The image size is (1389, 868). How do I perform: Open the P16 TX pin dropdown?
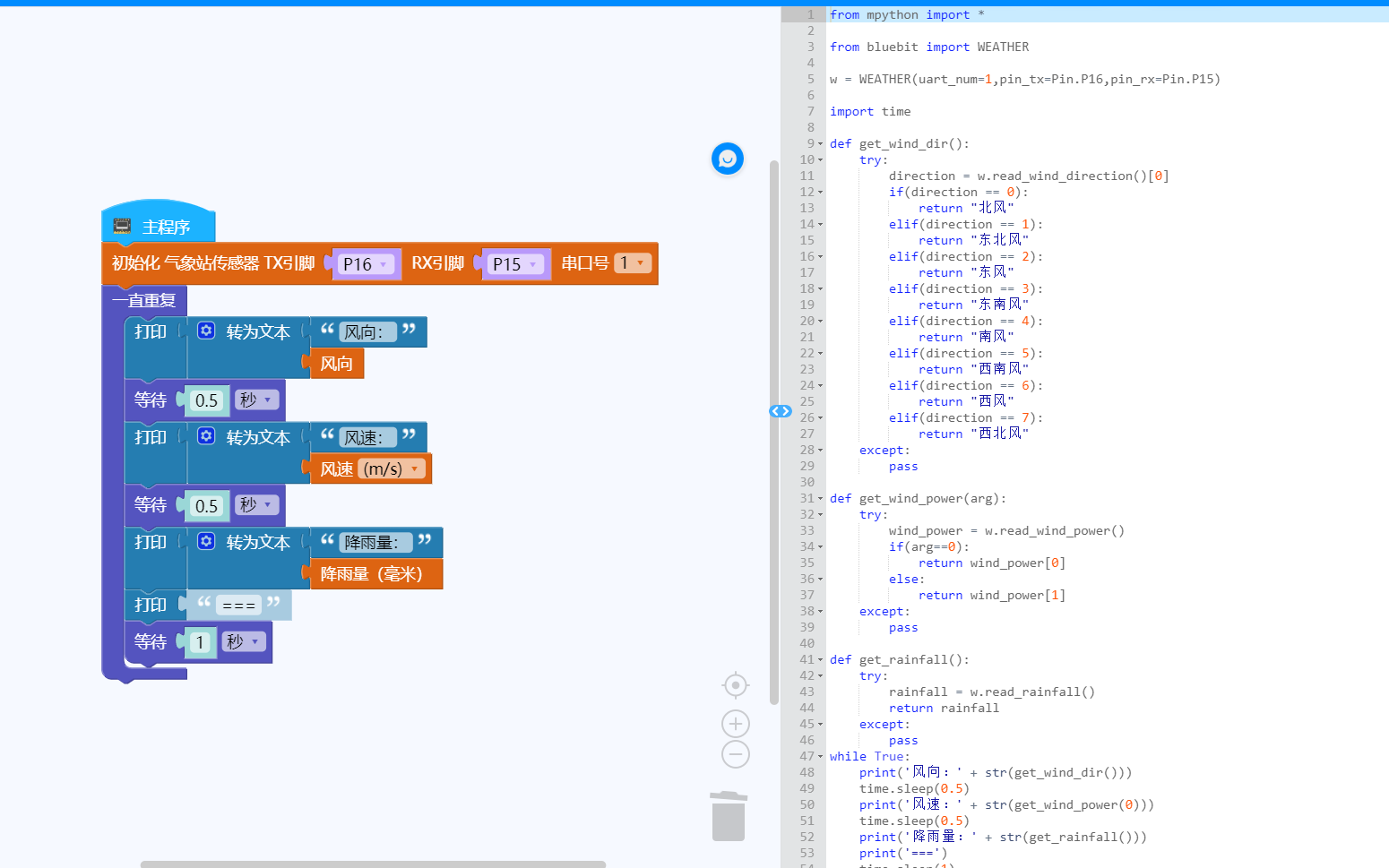(x=367, y=264)
